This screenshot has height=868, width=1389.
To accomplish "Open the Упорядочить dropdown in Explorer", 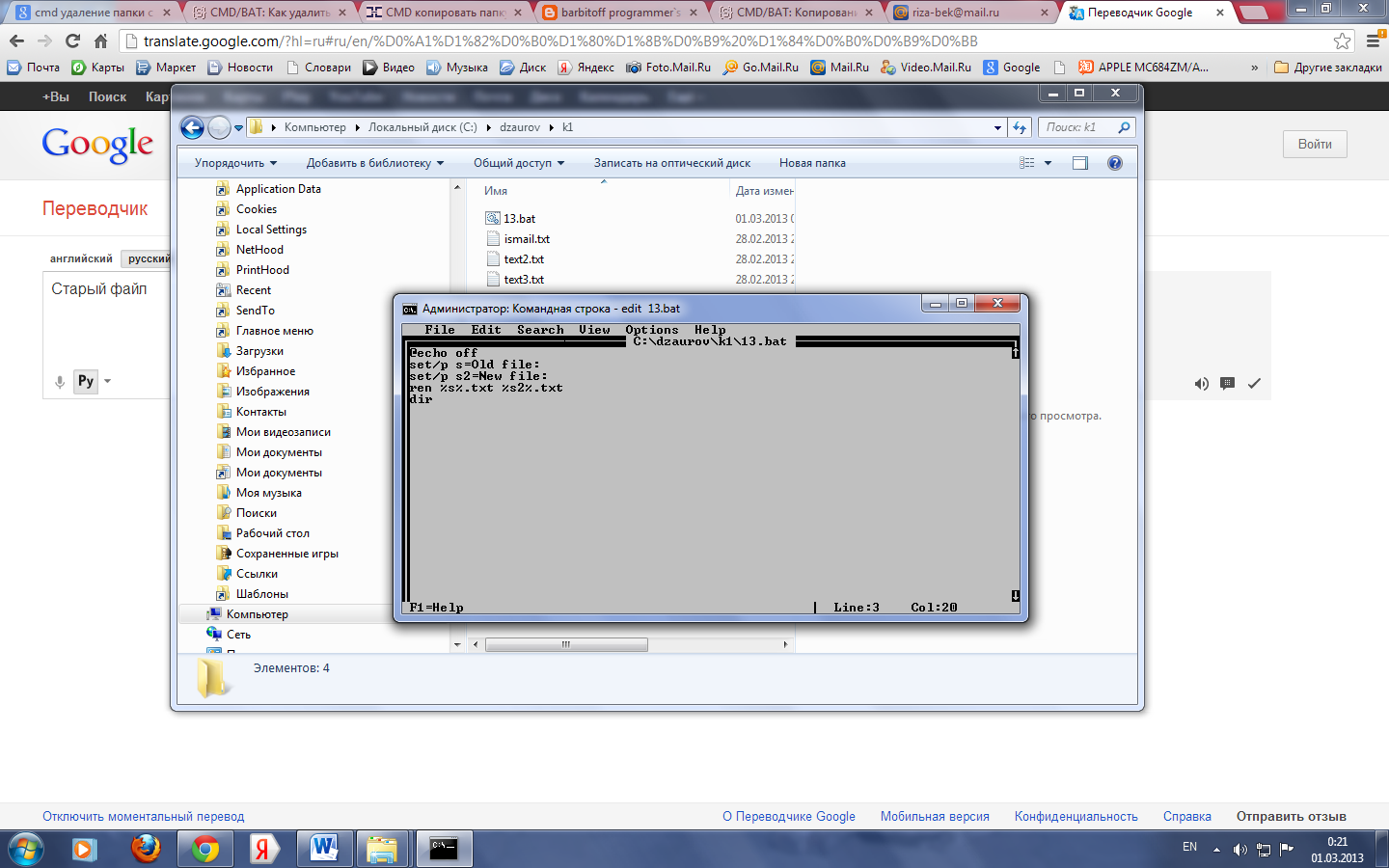I will click(235, 163).
